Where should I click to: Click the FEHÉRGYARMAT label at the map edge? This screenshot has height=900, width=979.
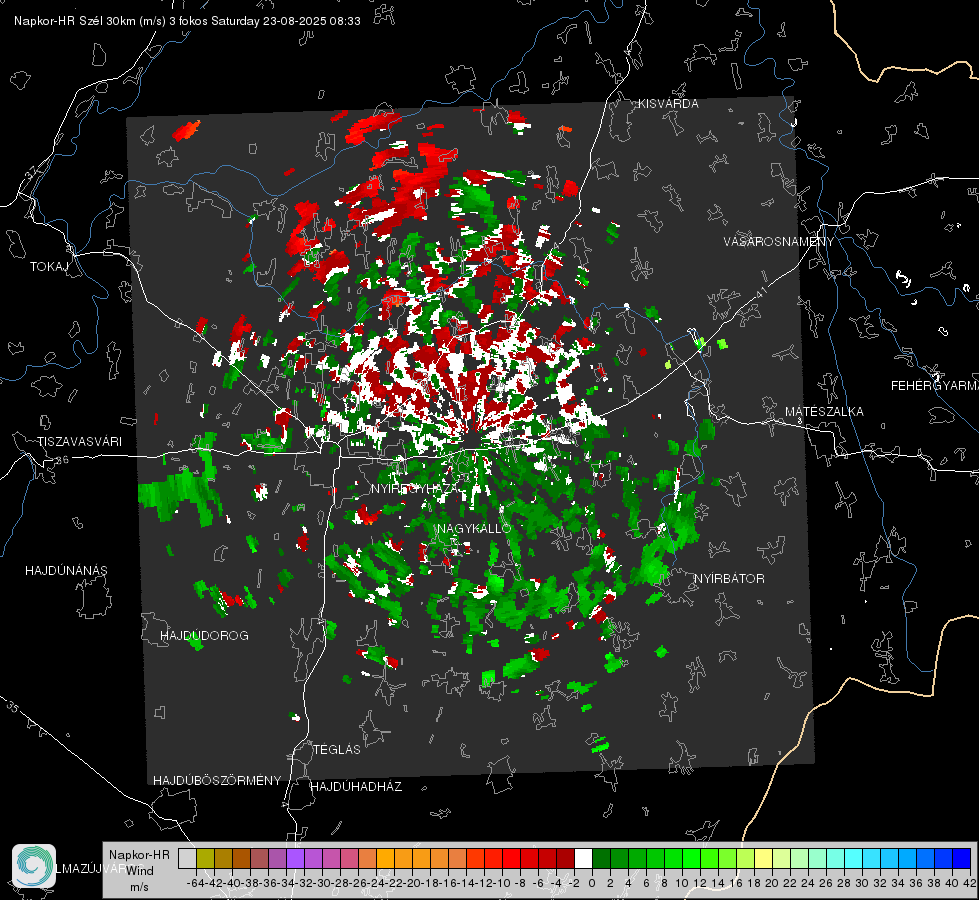coord(934,386)
